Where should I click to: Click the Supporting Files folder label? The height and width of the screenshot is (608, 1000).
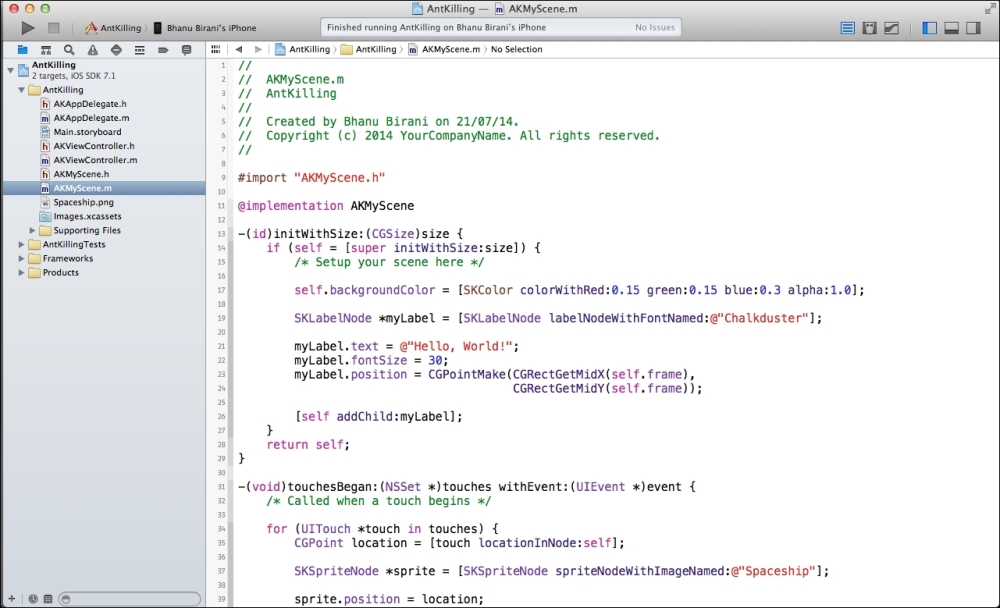click(87, 230)
